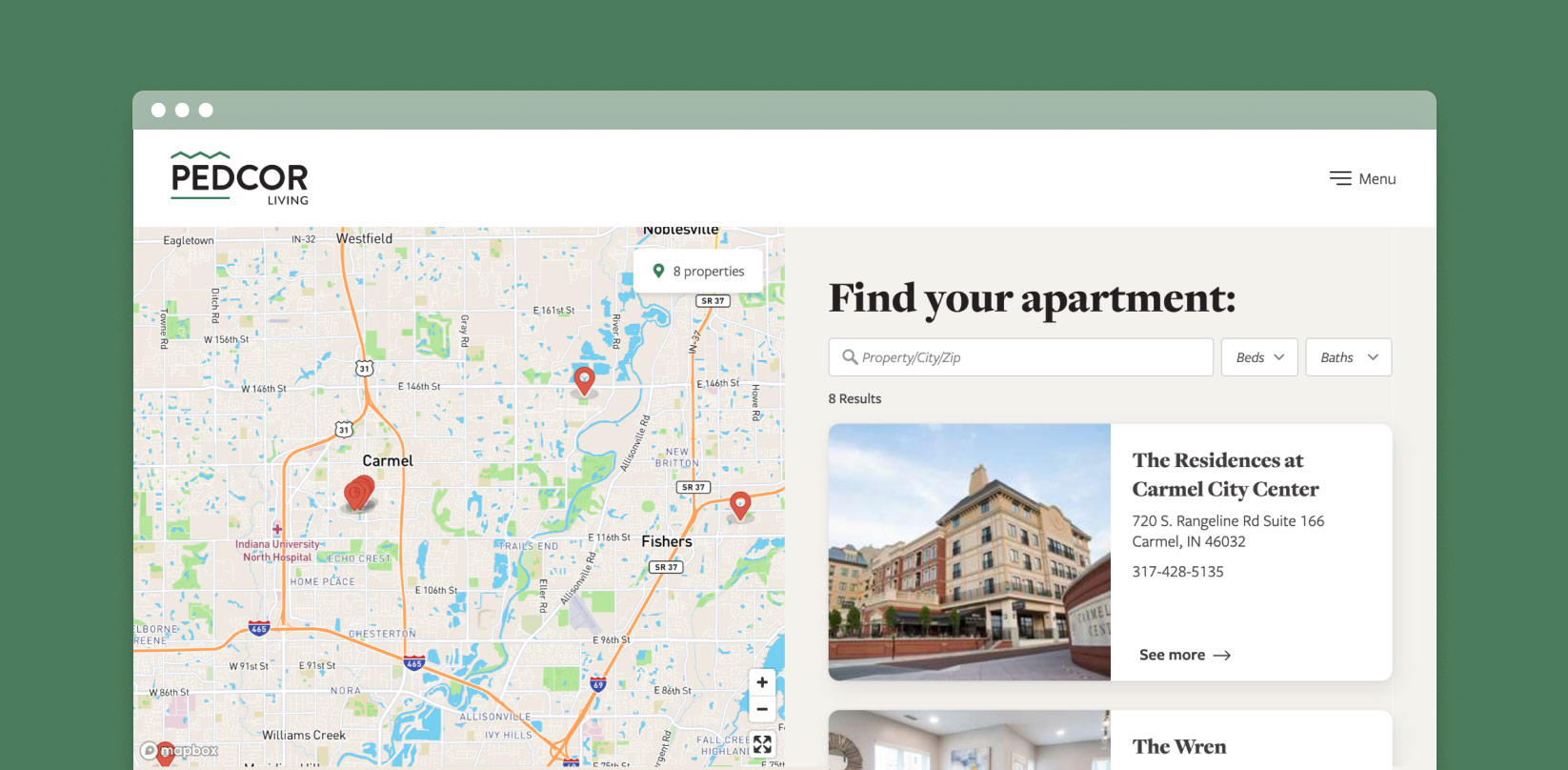Click the 8 properties map badge

point(698,272)
